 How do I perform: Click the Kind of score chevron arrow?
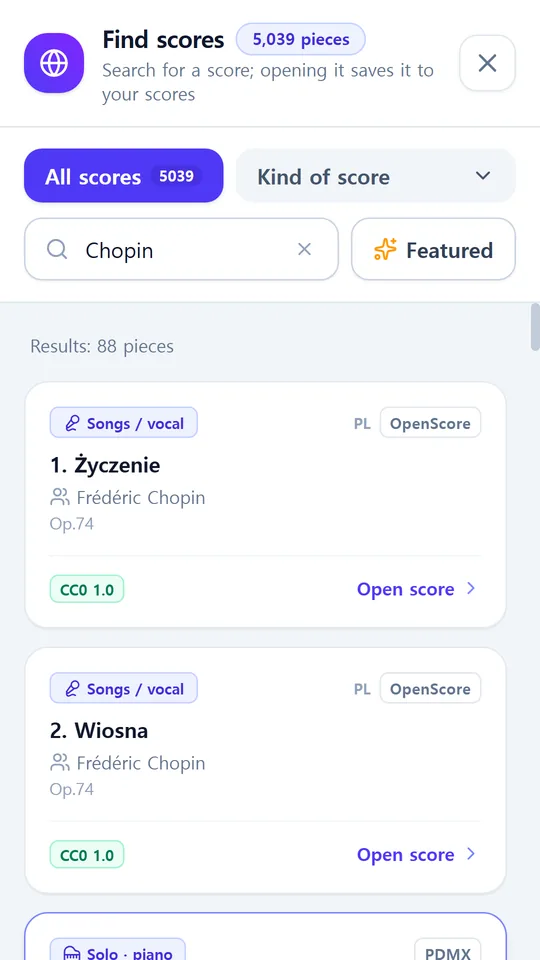click(483, 176)
